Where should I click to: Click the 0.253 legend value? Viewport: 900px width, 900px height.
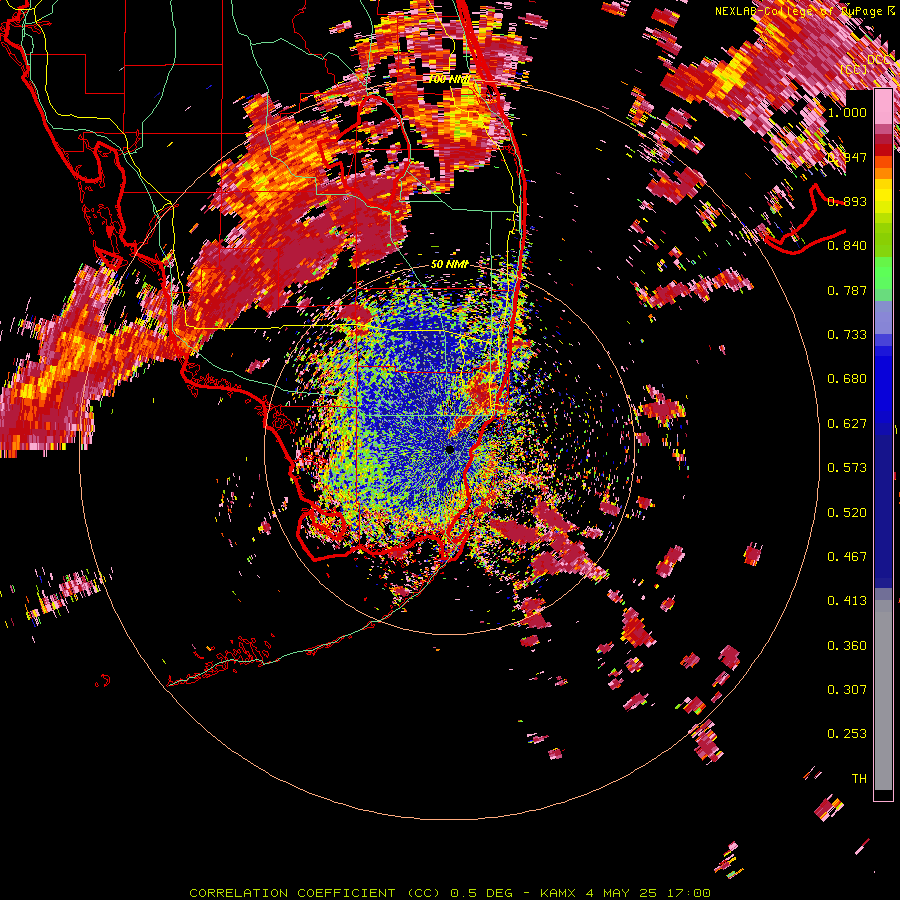pos(847,734)
